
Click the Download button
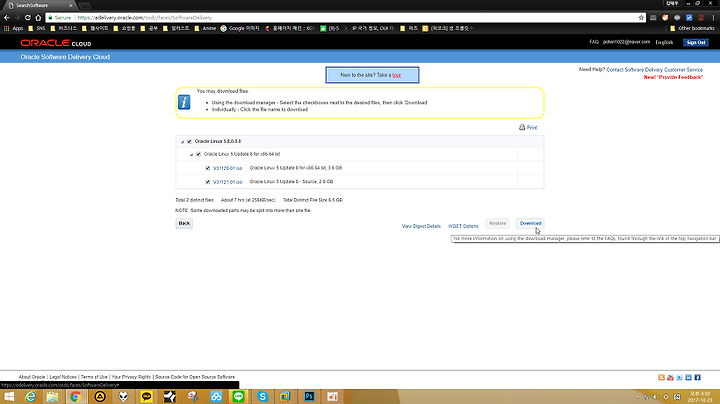click(x=530, y=223)
